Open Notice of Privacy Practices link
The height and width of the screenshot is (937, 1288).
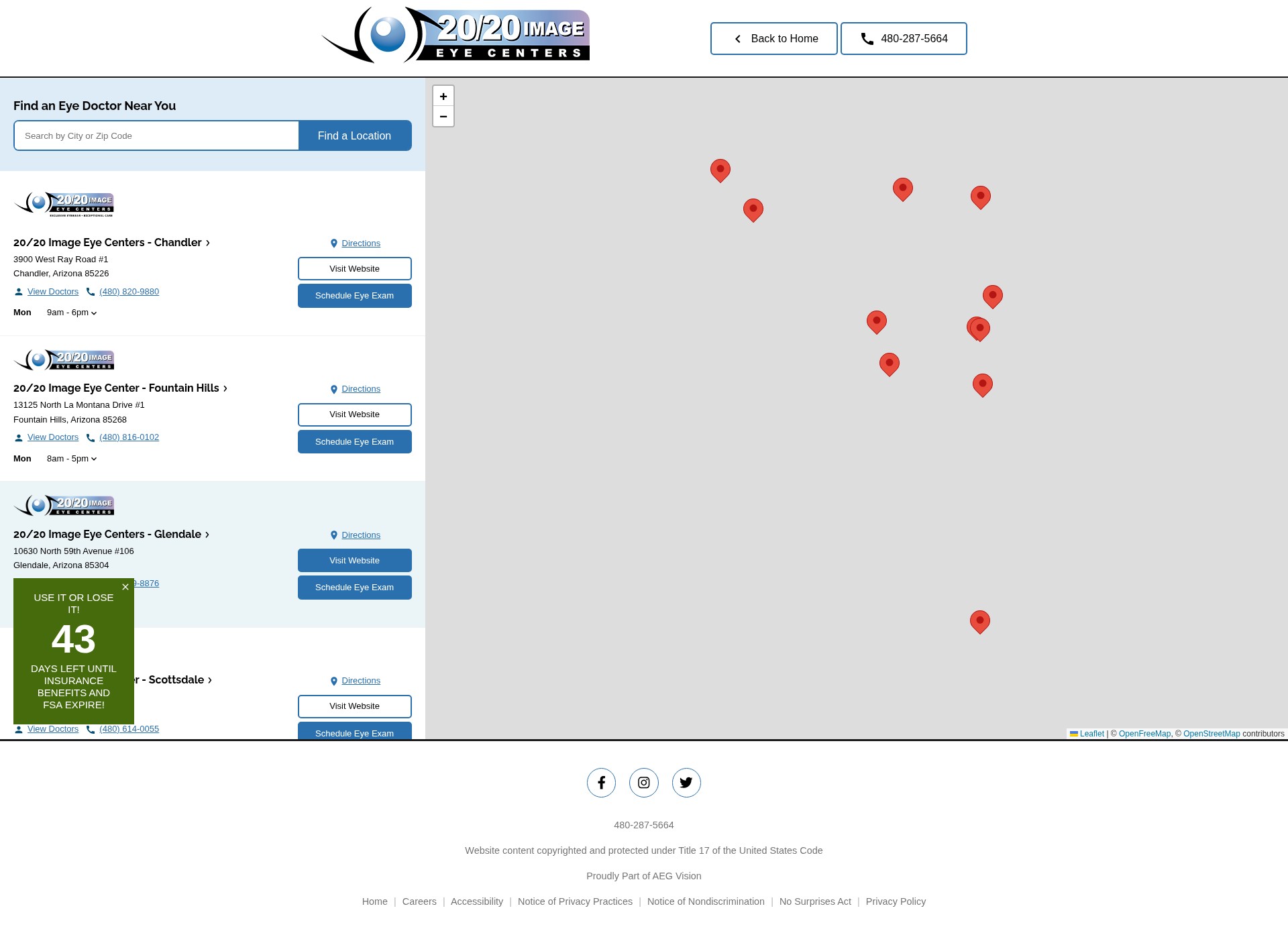click(x=575, y=901)
